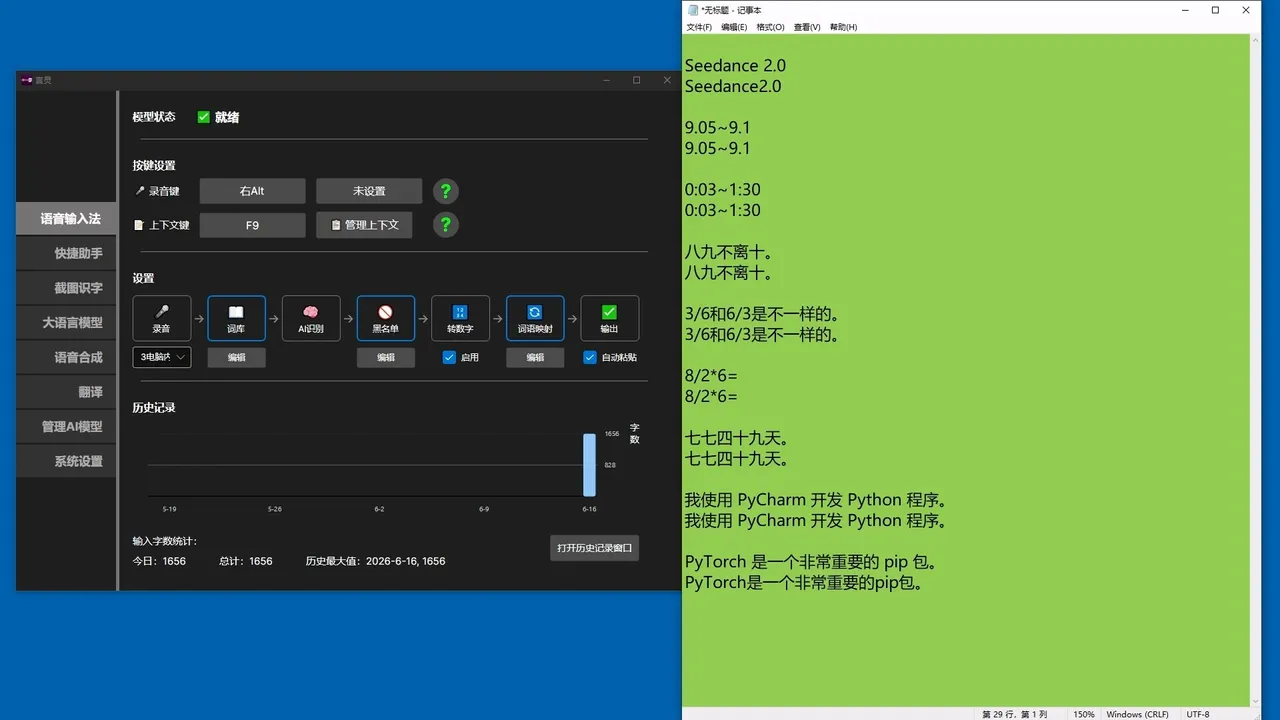Click the first 8/2*6= line in Notepad
Viewport: 1280px width, 720px height.
(x=711, y=376)
